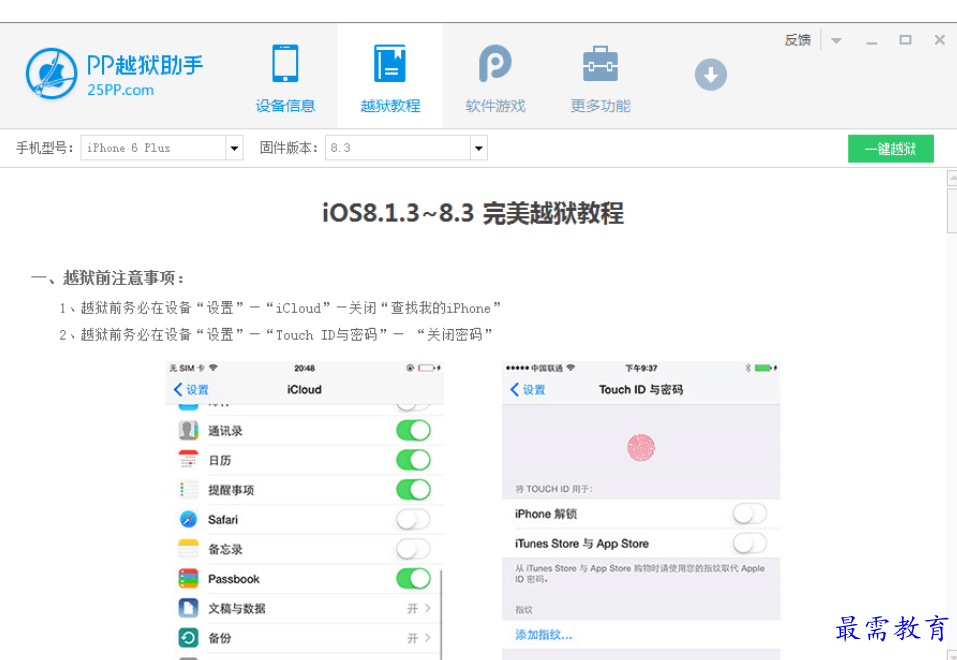Click the 通讯录 contacts icon
The image size is (957, 660).
189,430
